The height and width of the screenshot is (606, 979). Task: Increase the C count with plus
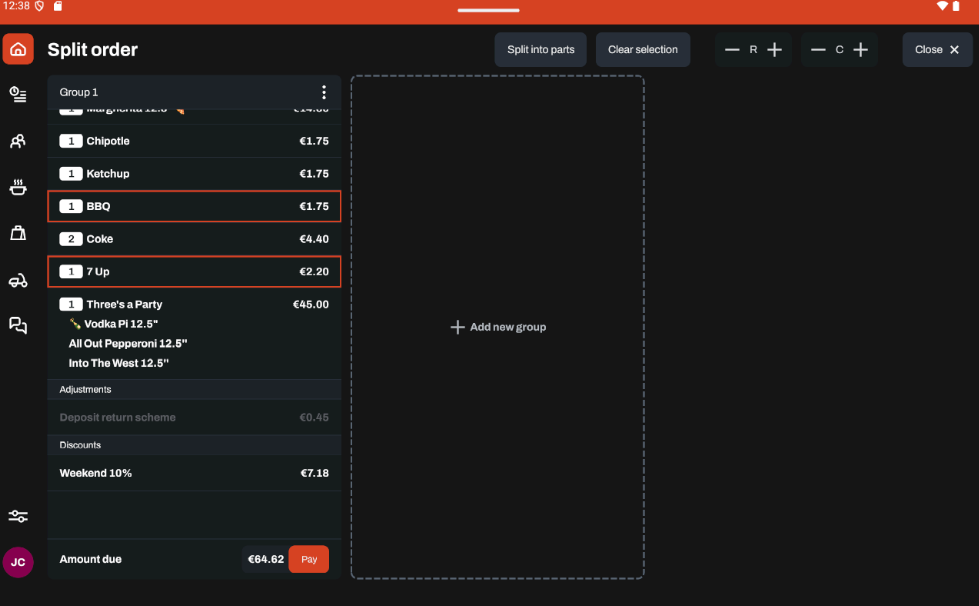point(860,50)
